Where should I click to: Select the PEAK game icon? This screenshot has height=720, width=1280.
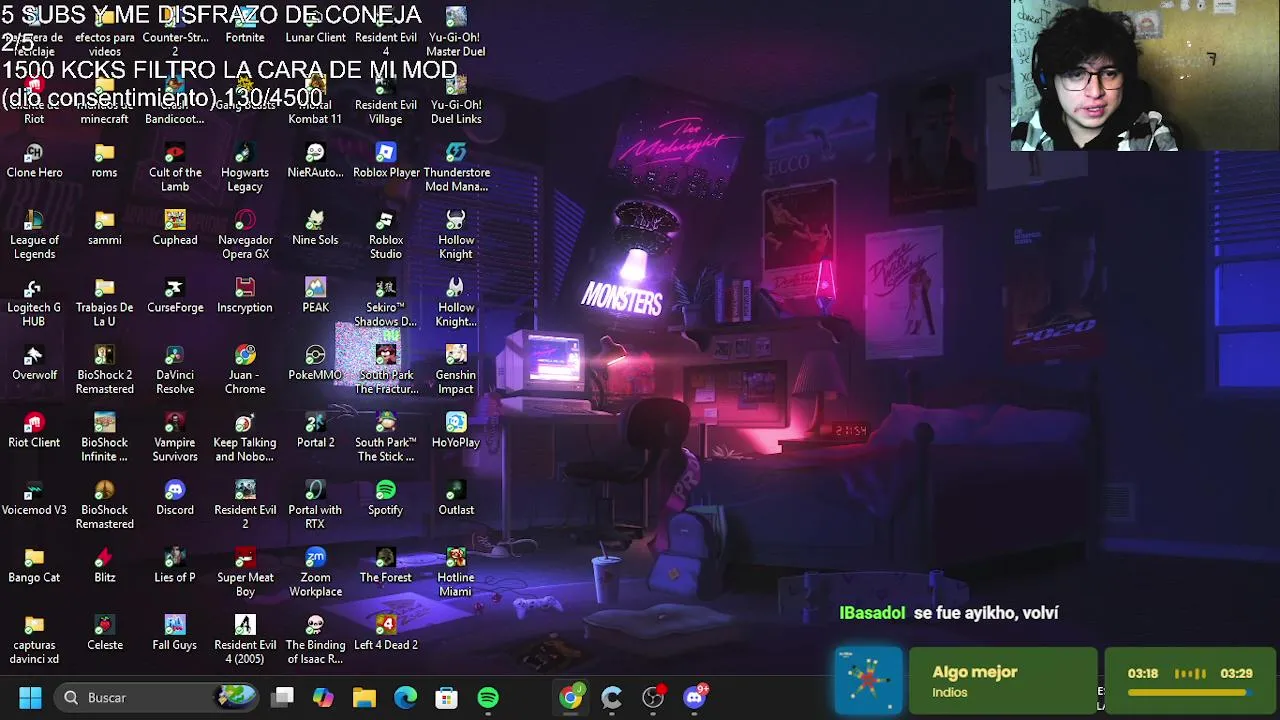[x=315, y=295]
